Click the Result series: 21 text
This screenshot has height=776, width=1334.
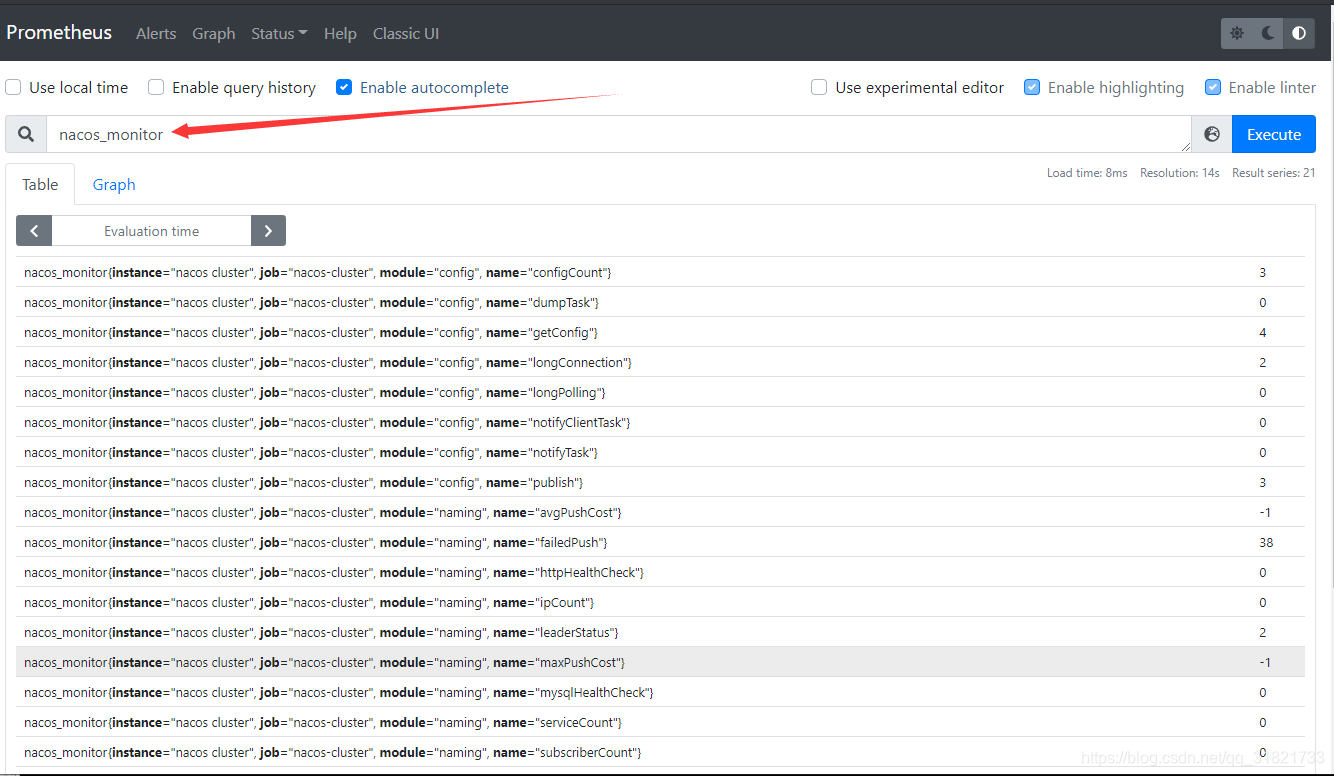[x=1274, y=173]
